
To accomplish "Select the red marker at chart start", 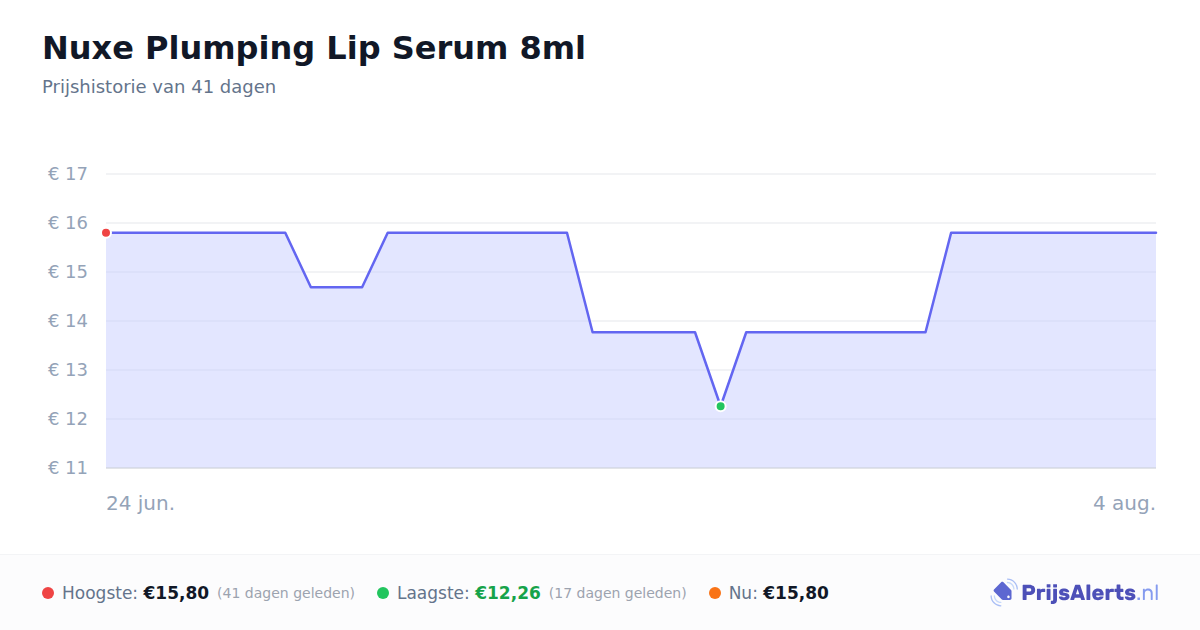I will pos(106,233).
